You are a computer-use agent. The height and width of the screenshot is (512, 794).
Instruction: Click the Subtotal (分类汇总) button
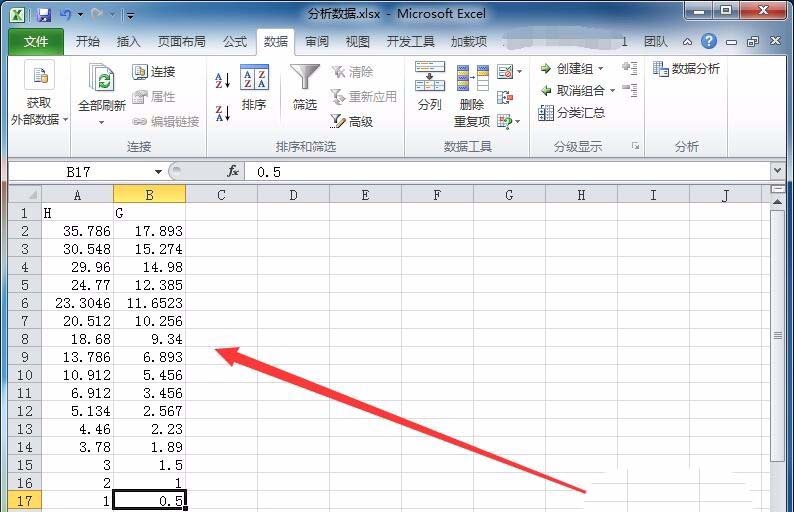[571, 113]
